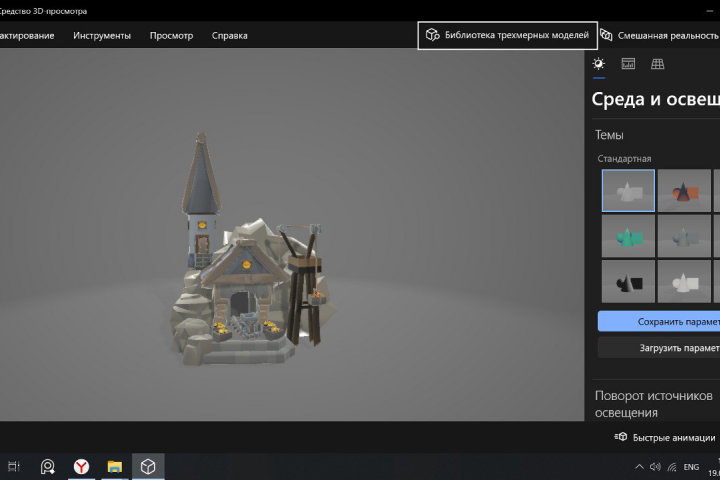
Task: Open the volume control in system tray
Action: point(655,467)
